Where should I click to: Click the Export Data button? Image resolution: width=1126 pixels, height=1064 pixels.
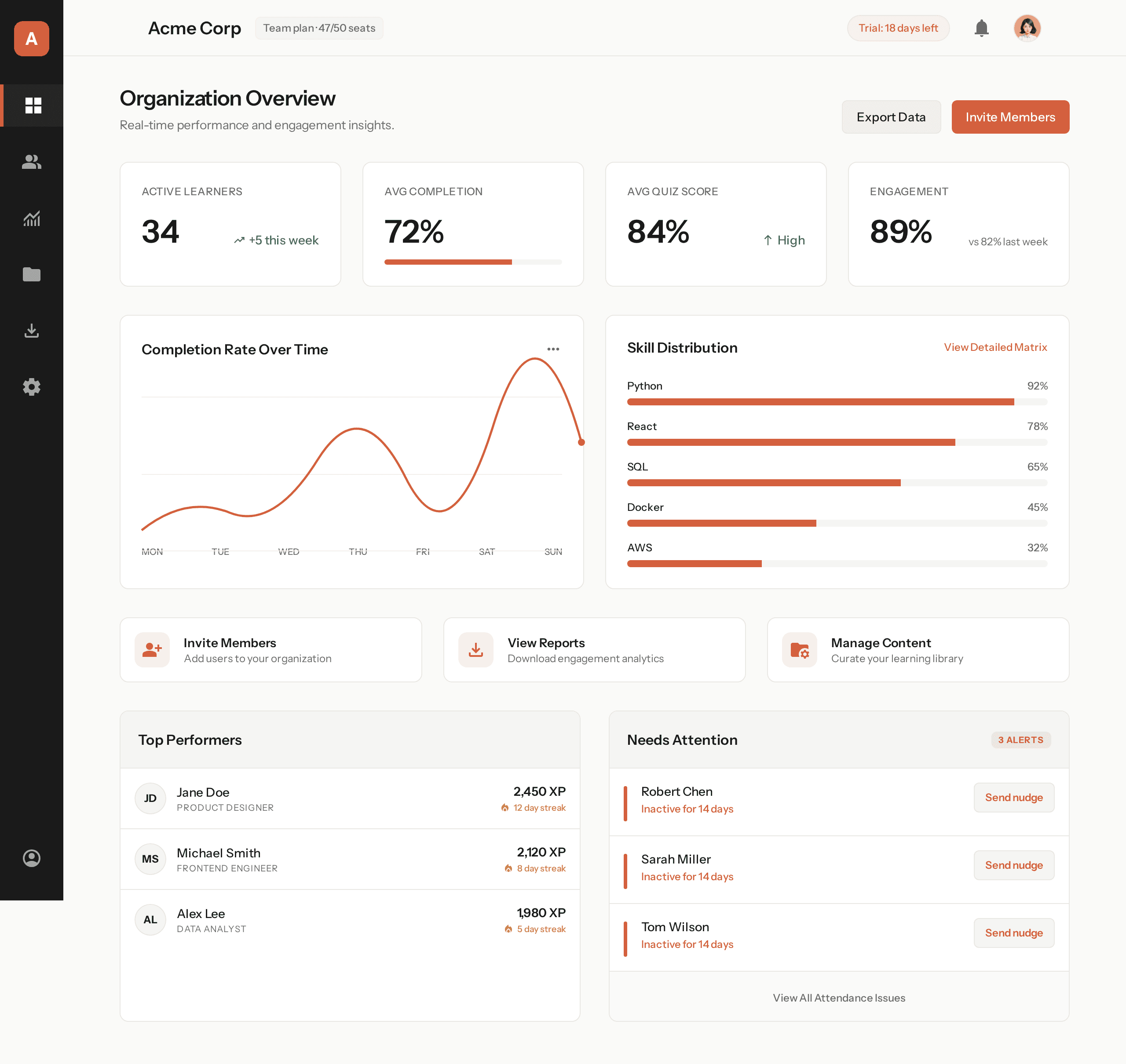(x=891, y=117)
